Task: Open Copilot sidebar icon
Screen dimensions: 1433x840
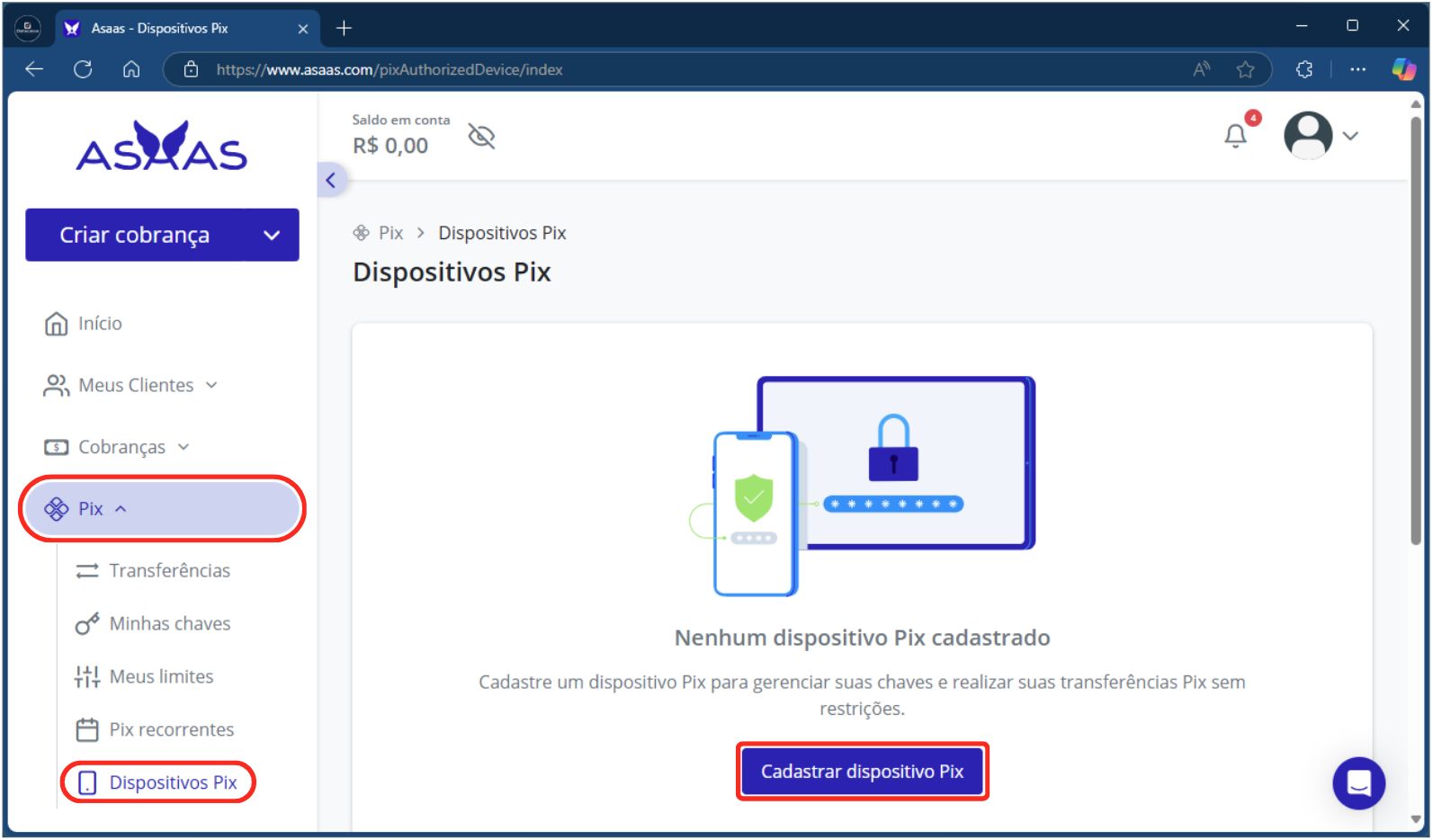Action: pyautogui.click(x=1404, y=69)
